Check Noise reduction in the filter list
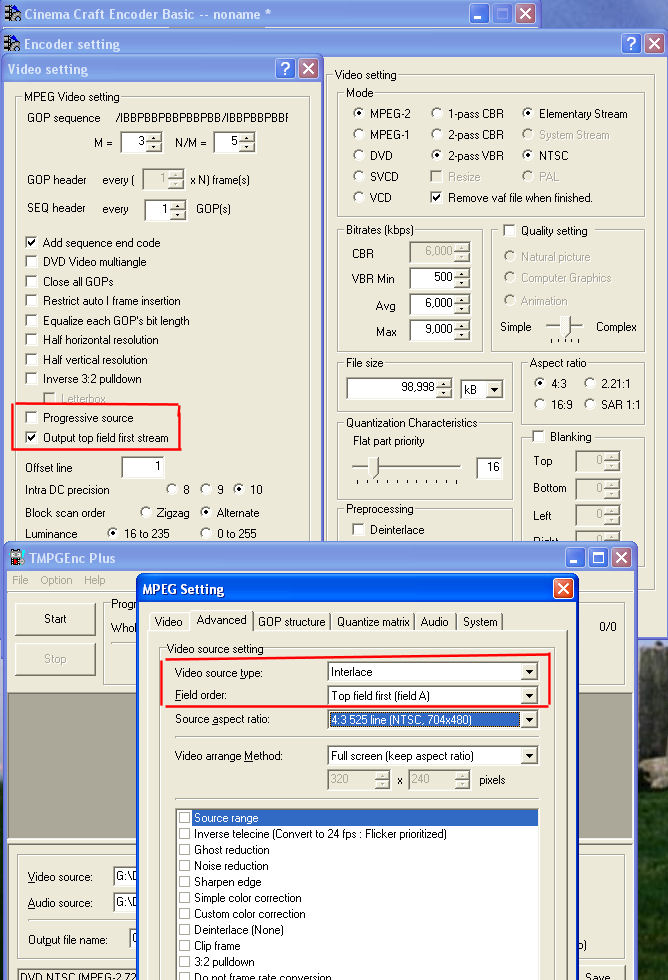The height and width of the screenshot is (980, 668). [185, 866]
